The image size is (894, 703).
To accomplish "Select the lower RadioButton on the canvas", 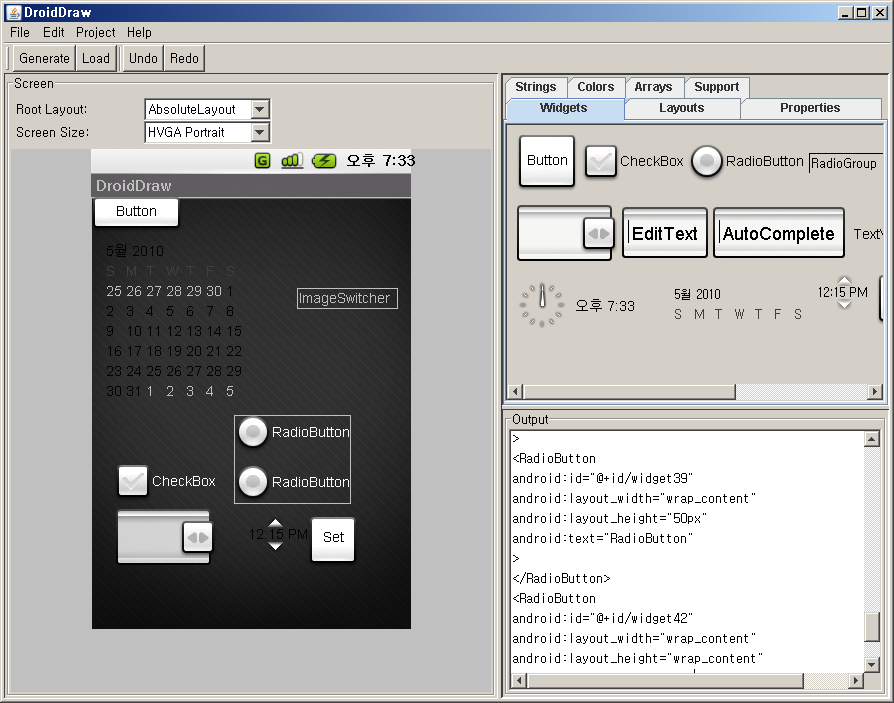I will coord(294,482).
